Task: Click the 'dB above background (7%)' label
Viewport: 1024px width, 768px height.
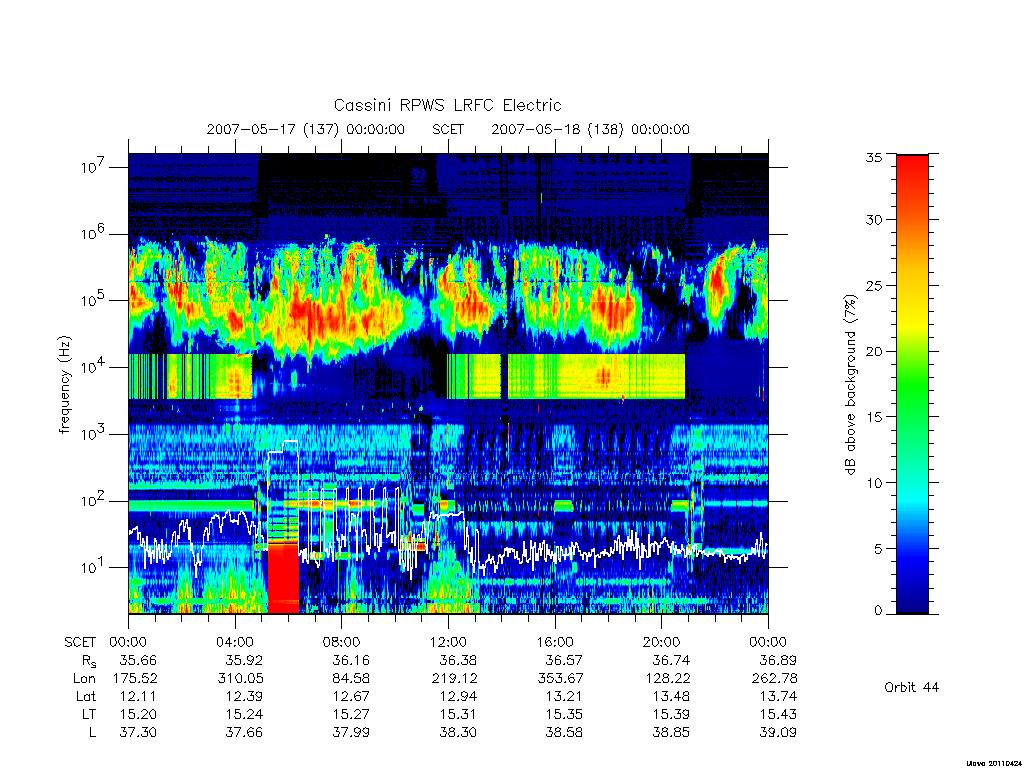Action: [x=850, y=385]
